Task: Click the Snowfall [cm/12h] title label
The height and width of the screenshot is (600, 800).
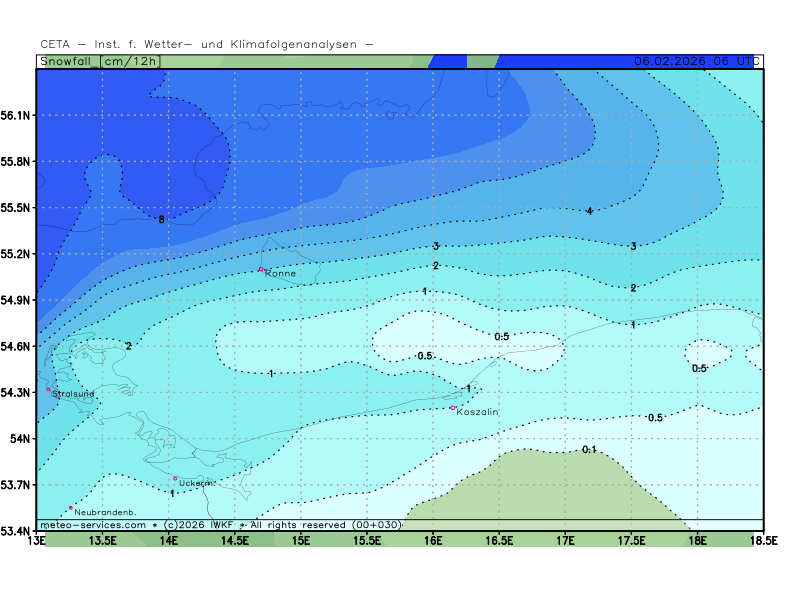Action: [x=100, y=61]
